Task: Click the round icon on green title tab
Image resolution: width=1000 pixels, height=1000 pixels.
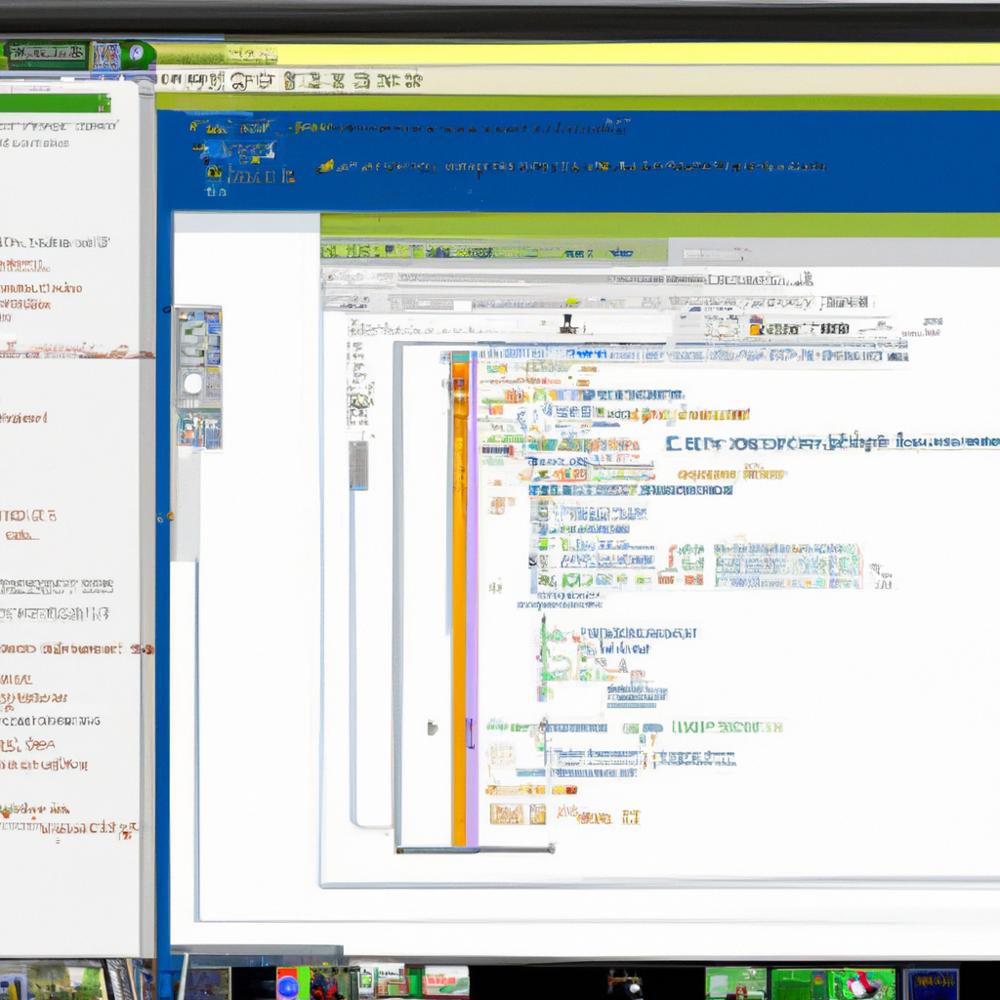Action: click(134, 54)
